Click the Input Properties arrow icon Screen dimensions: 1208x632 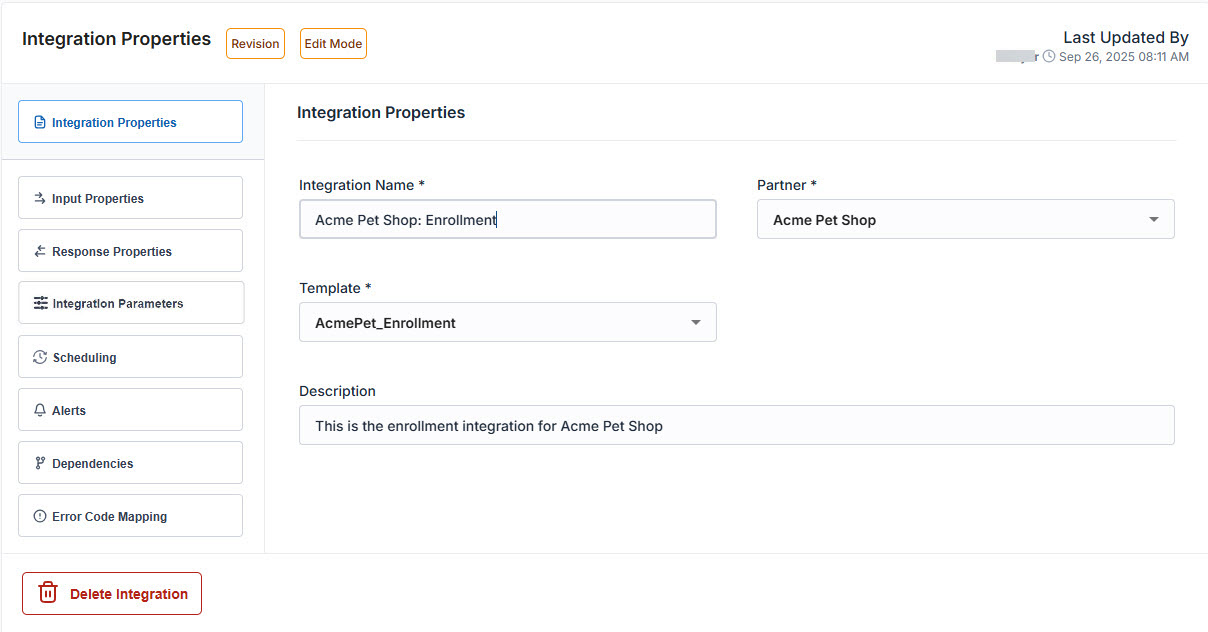click(x=40, y=198)
